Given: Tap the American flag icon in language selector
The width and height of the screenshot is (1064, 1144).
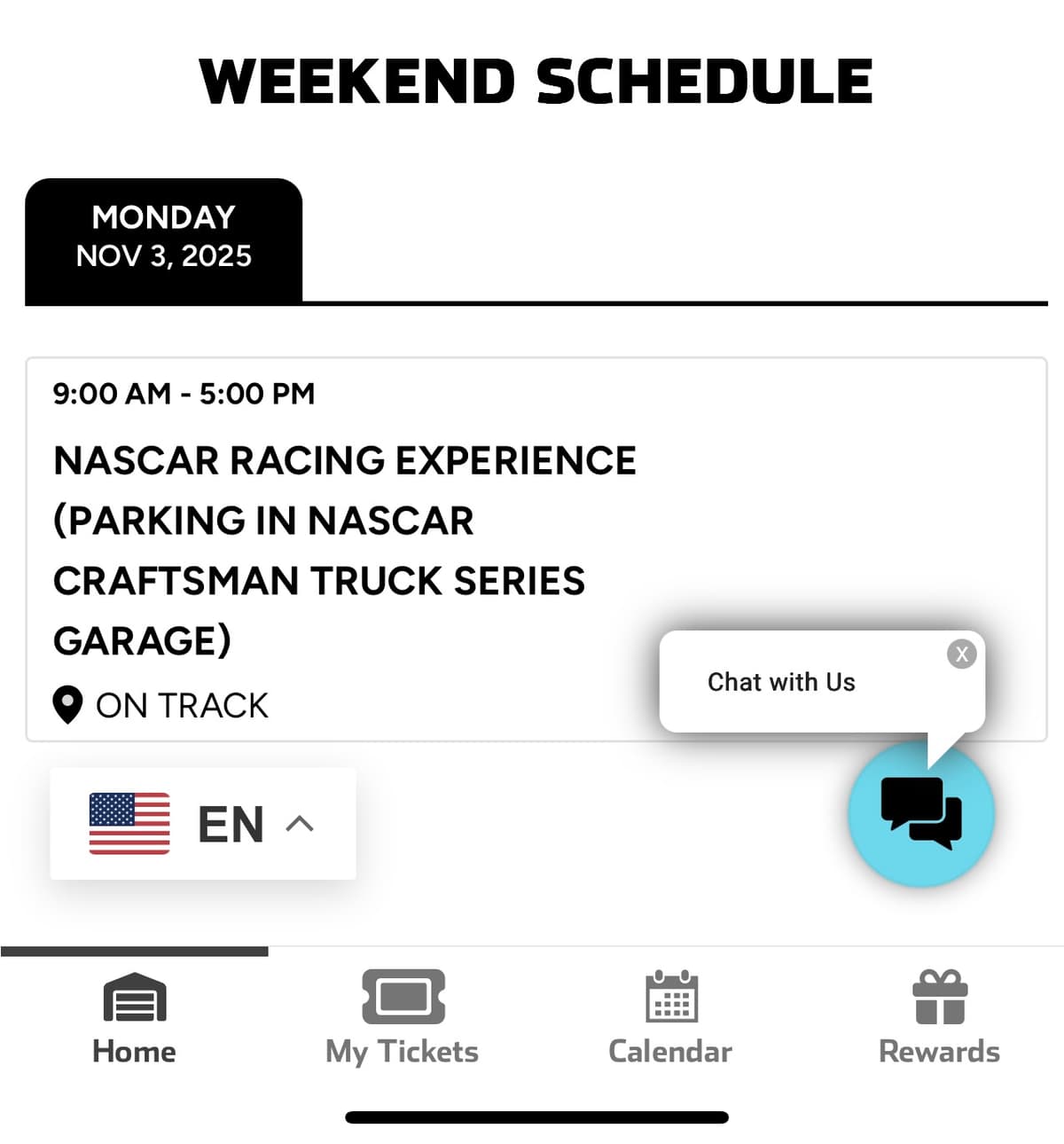Looking at the screenshot, I should coord(129,823).
